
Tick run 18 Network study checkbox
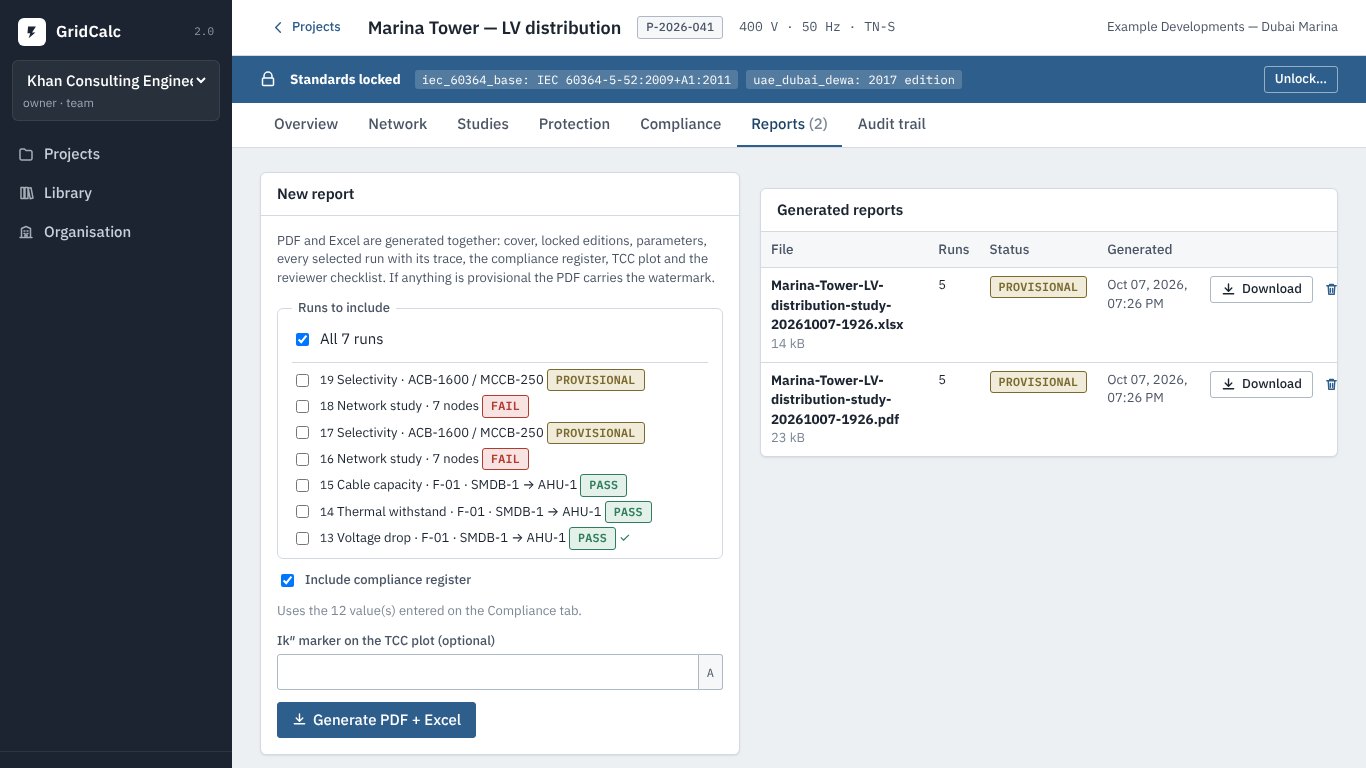point(302,406)
